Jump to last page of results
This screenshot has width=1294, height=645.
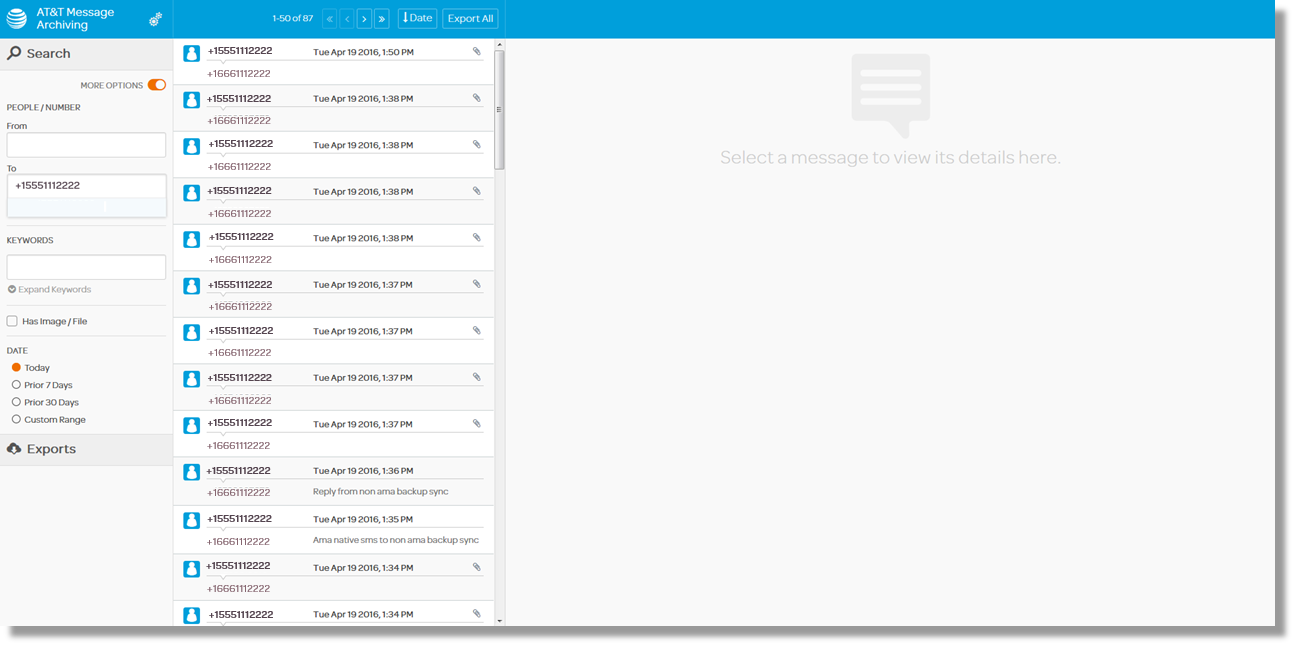click(381, 18)
